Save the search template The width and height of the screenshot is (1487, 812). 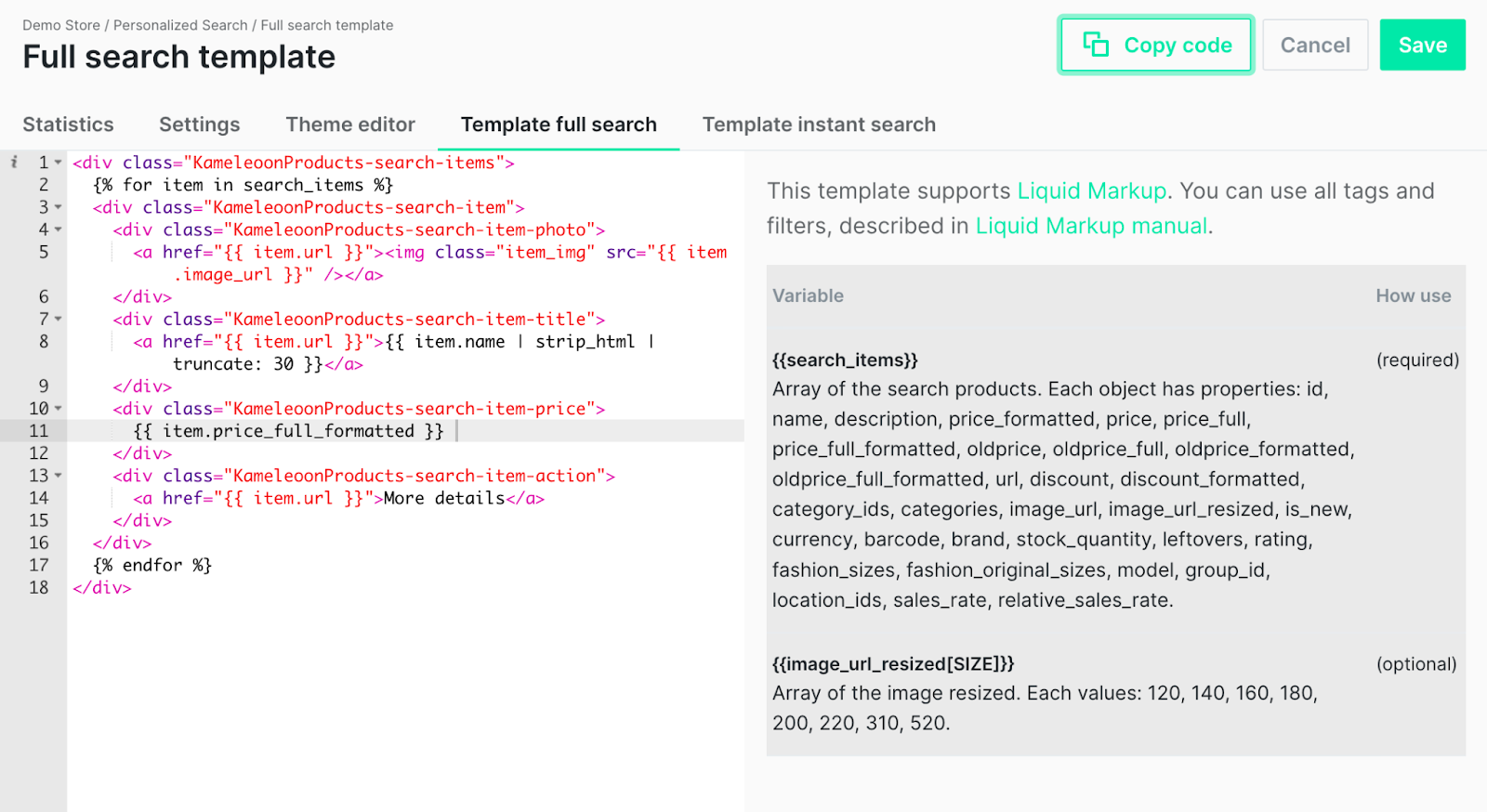pos(1422,45)
